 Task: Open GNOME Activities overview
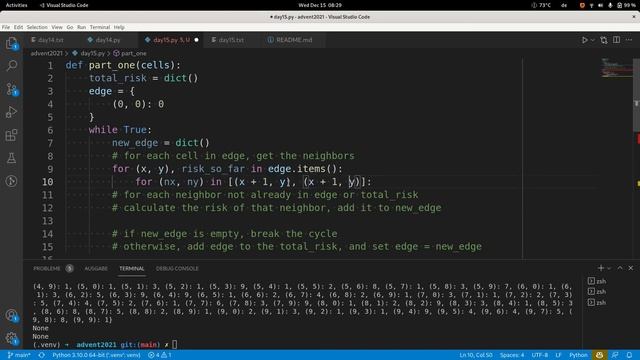pyautogui.click(x=16, y=5)
